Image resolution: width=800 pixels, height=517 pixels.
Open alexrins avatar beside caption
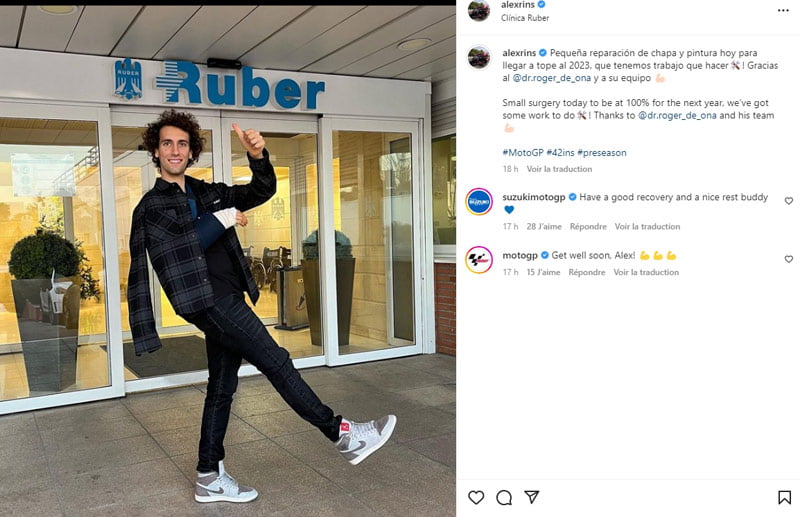click(x=479, y=57)
